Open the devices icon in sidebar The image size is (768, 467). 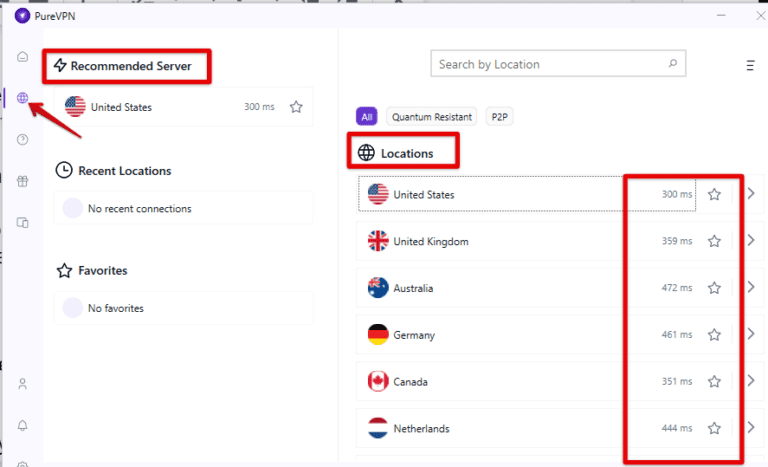tap(22, 222)
